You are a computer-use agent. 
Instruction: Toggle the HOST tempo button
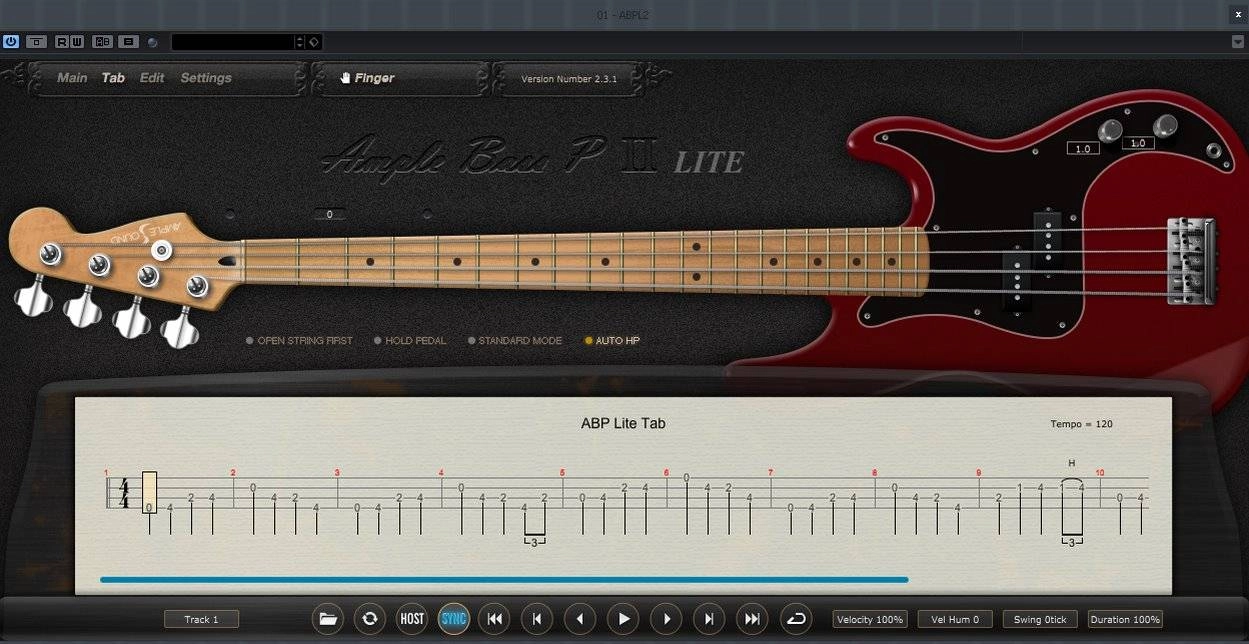(412, 619)
